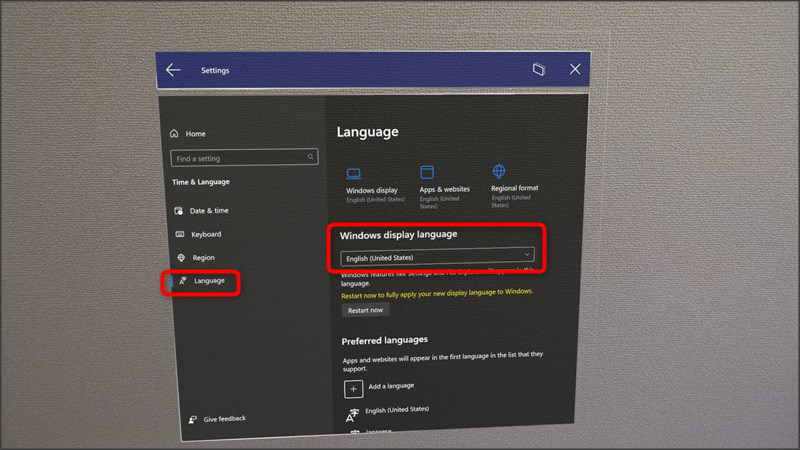Click the Regional format globe icon
Viewport: 800px width, 450px height.
tap(499, 171)
